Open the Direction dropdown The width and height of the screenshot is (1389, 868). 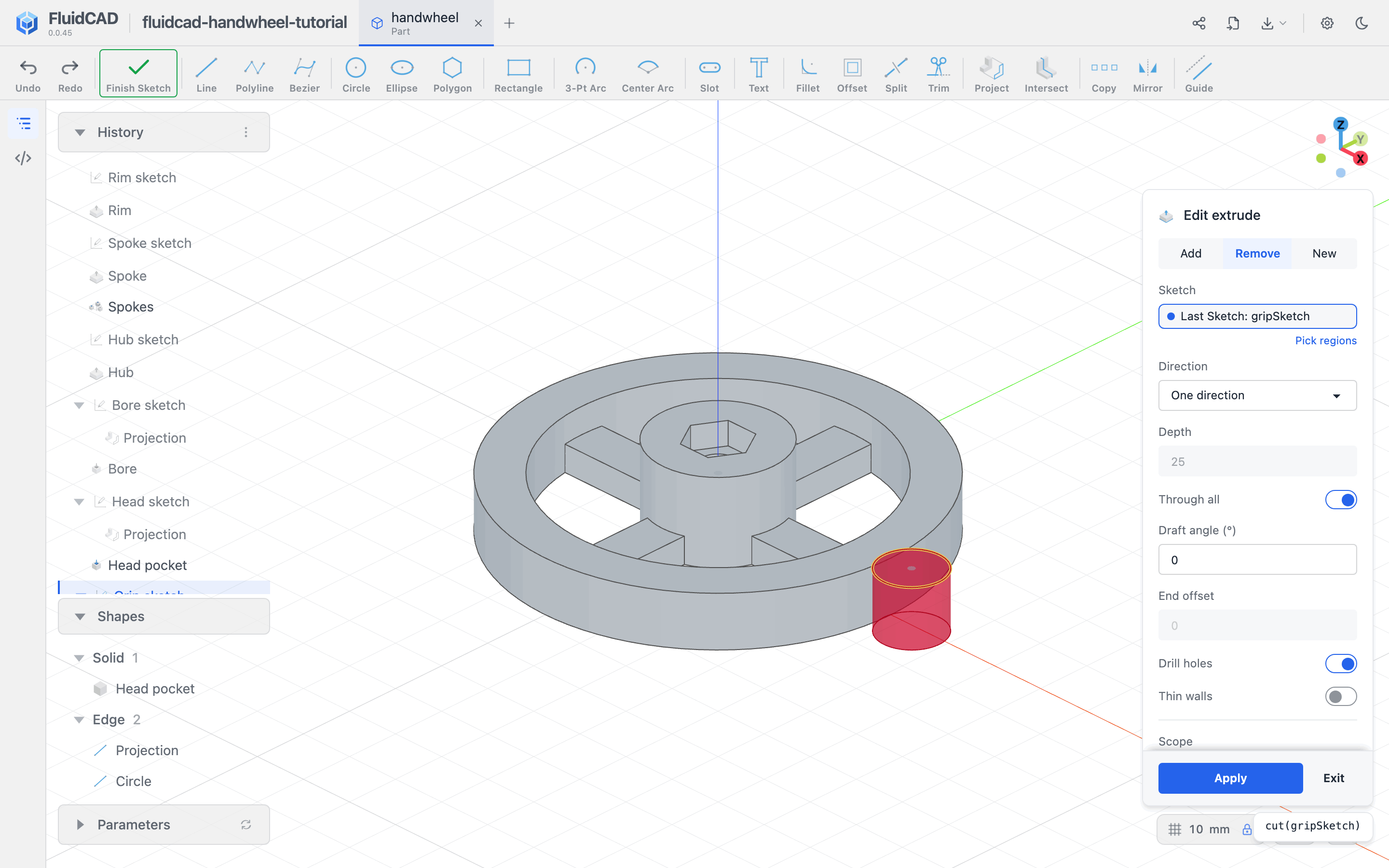1257,395
